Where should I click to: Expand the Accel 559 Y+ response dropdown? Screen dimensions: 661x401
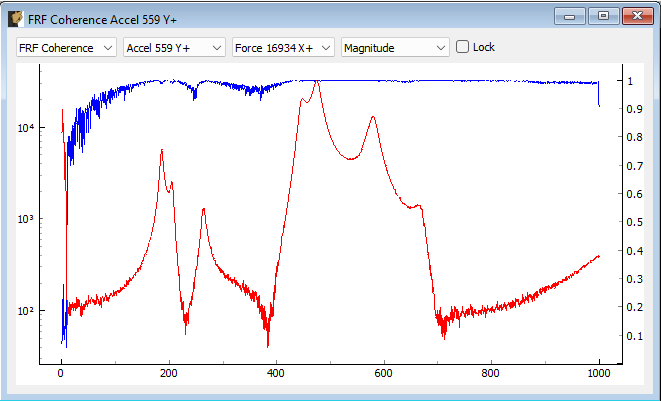pos(174,47)
